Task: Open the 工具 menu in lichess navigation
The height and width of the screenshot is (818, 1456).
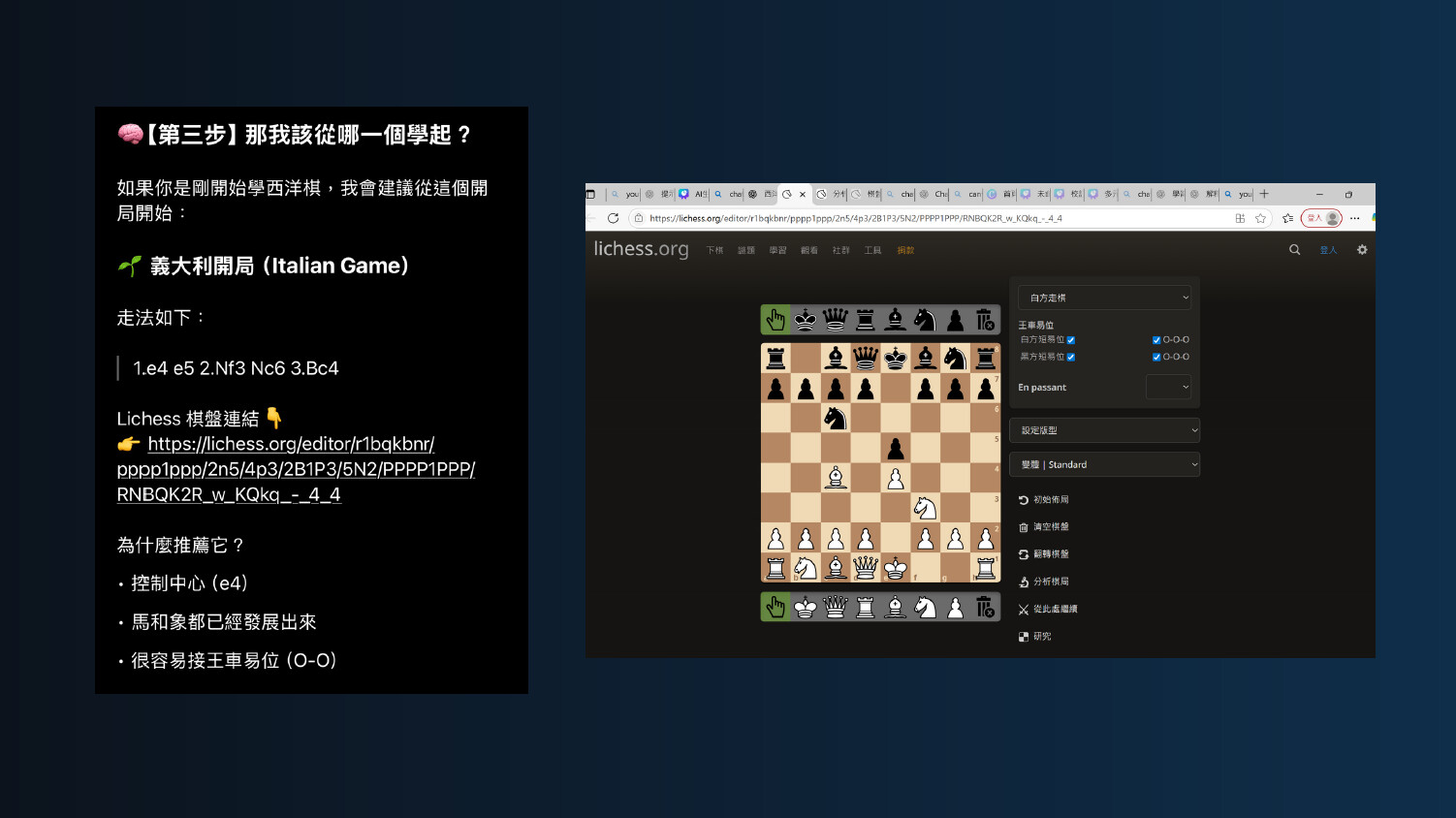Action: point(872,250)
